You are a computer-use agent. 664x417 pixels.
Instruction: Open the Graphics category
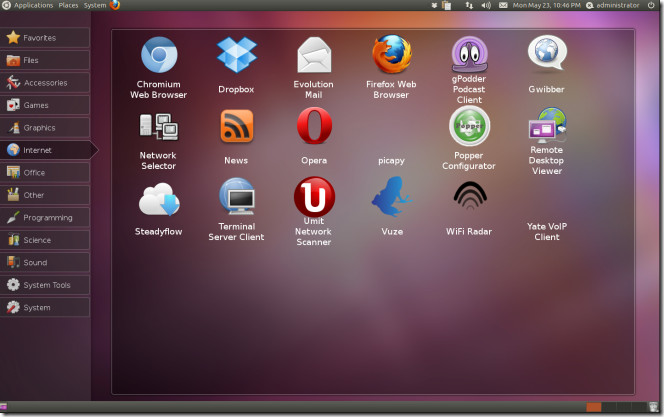click(x=45, y=127)
